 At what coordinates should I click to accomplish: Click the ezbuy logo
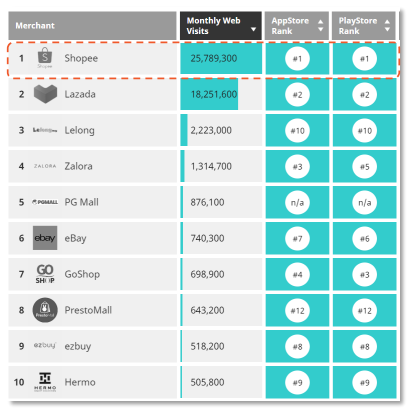[45, 345]
